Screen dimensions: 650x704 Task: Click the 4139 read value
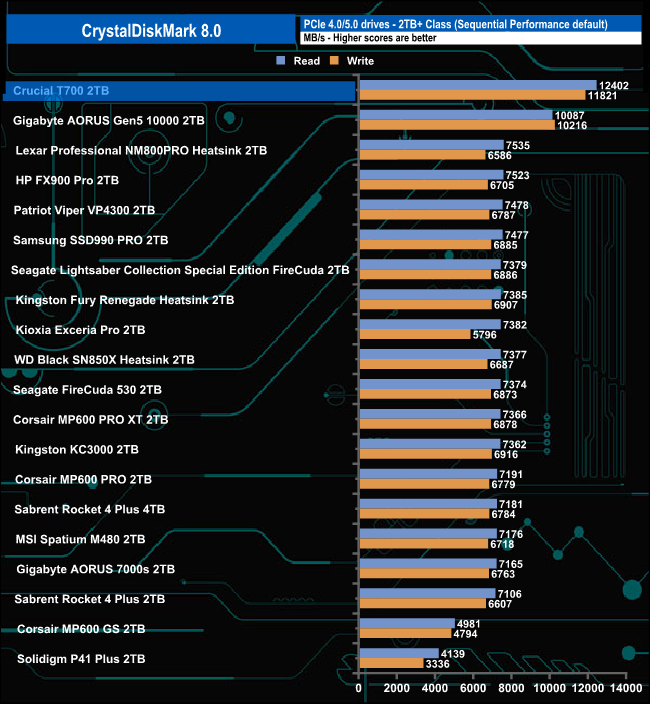pyautogui.click(x=452, y=654)
